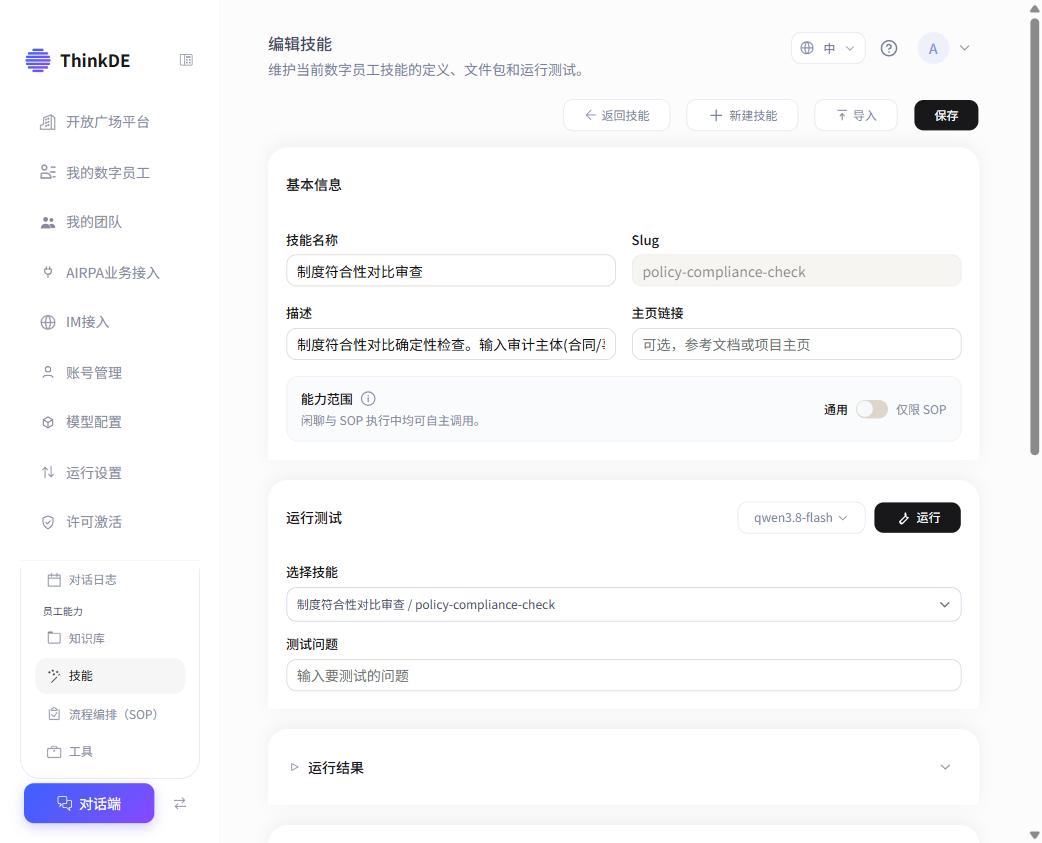
Task: Click the 主页链接 input field
Action: [796, 344]
